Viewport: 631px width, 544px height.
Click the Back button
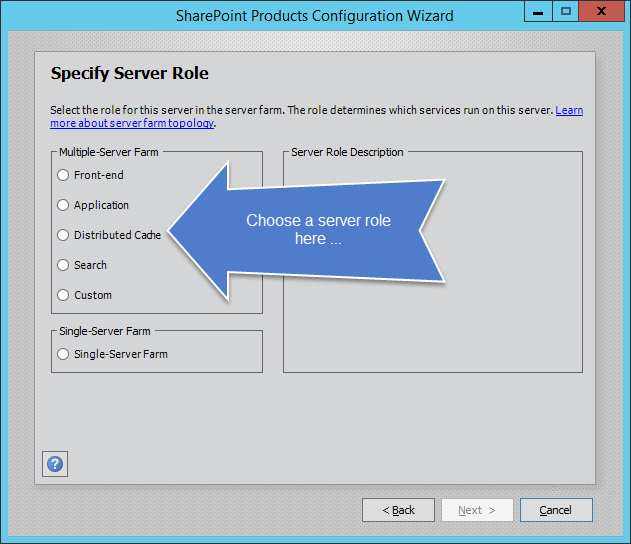[398, 510]
